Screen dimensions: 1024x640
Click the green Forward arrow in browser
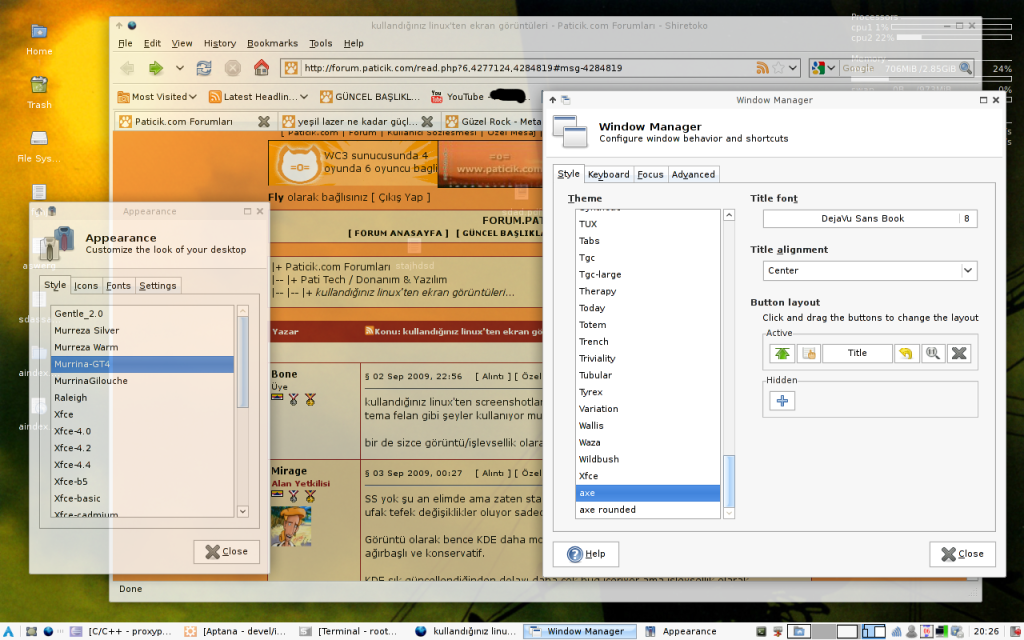[x=156, y=68]
